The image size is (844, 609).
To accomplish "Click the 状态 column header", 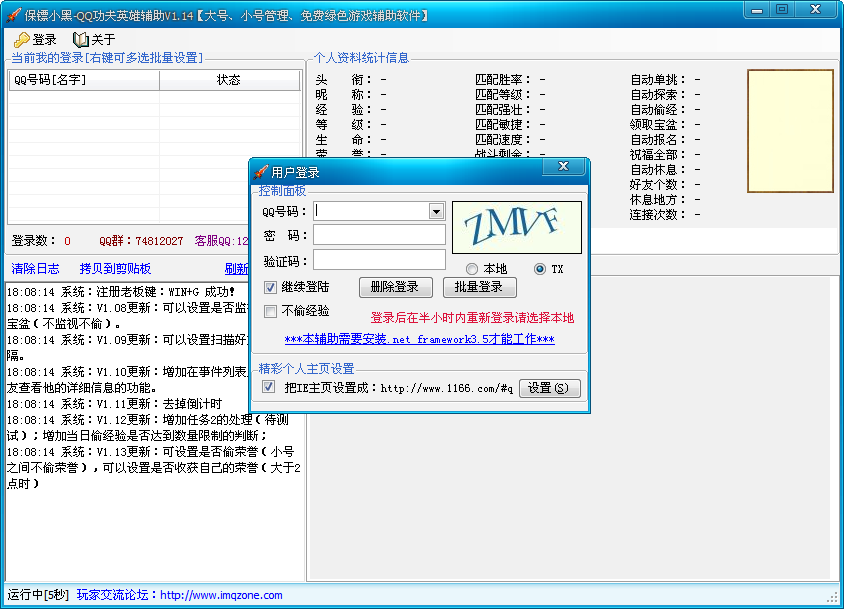I will (229, 80).
